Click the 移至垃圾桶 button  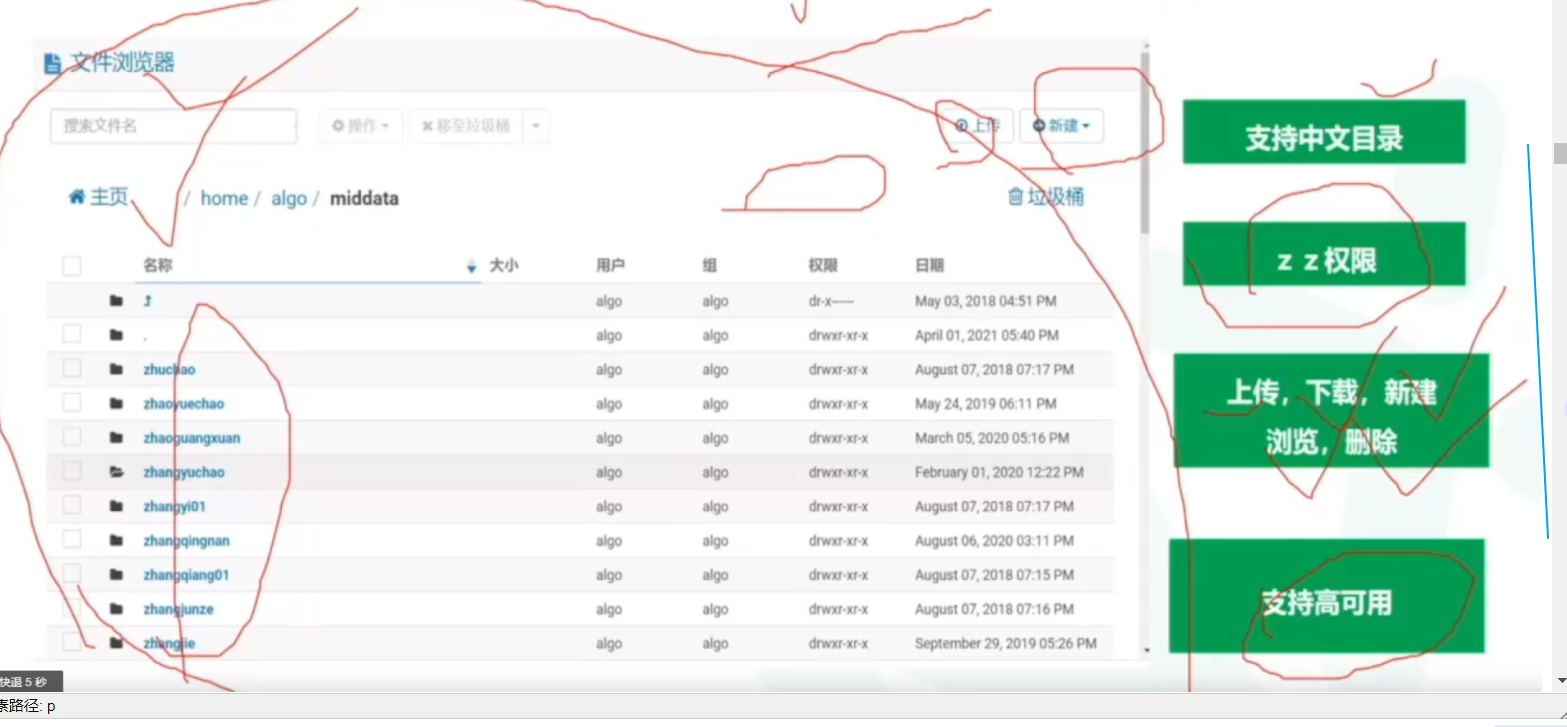pyautogui.click(x=466, y=126)
